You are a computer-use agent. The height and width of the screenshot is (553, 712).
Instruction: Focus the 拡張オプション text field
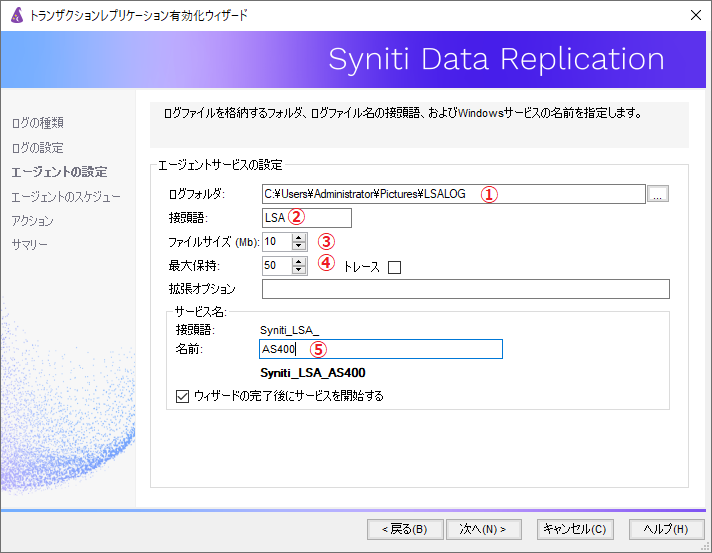pyautogui.click(x=465, y=290)
